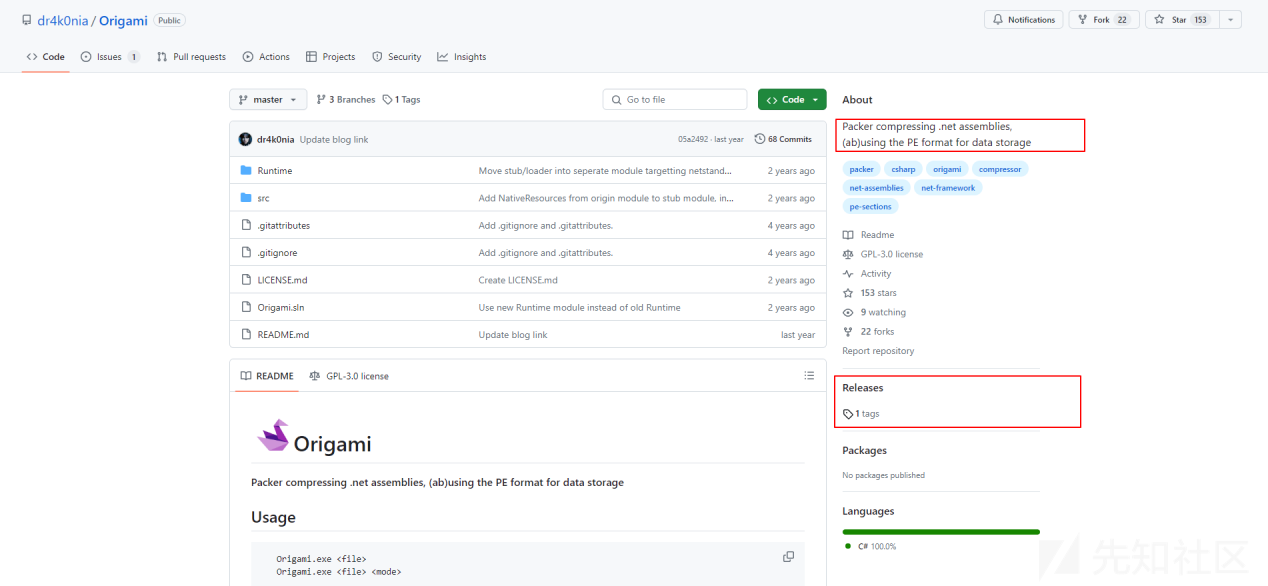Click the green C# language bar

pos(941,532)
